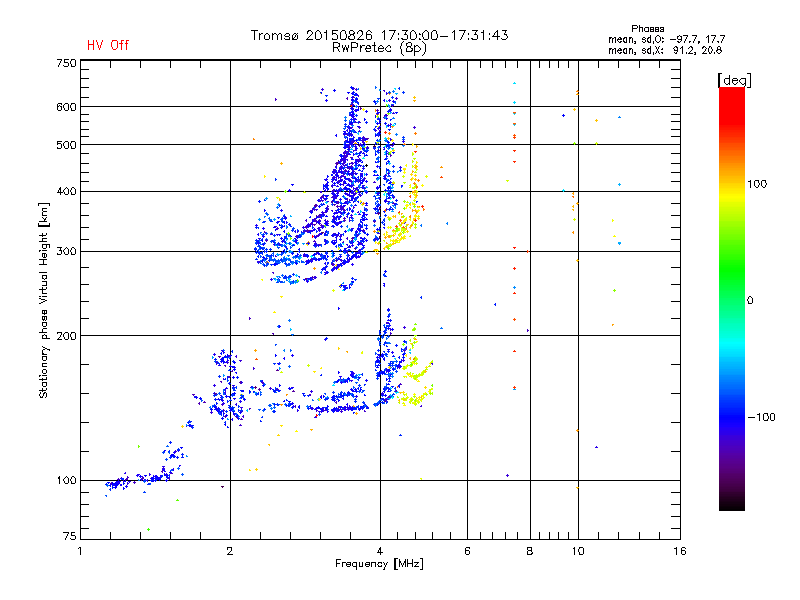The height and width of the screenshot is (600, 800).
Task: Click the x-axis tick label '16'
Action: coord(680,551)
